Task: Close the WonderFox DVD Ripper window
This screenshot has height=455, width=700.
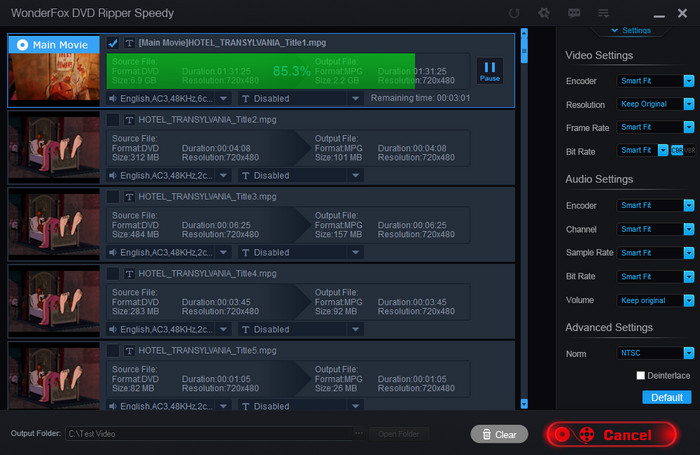Action: click(x=682, y=13)
